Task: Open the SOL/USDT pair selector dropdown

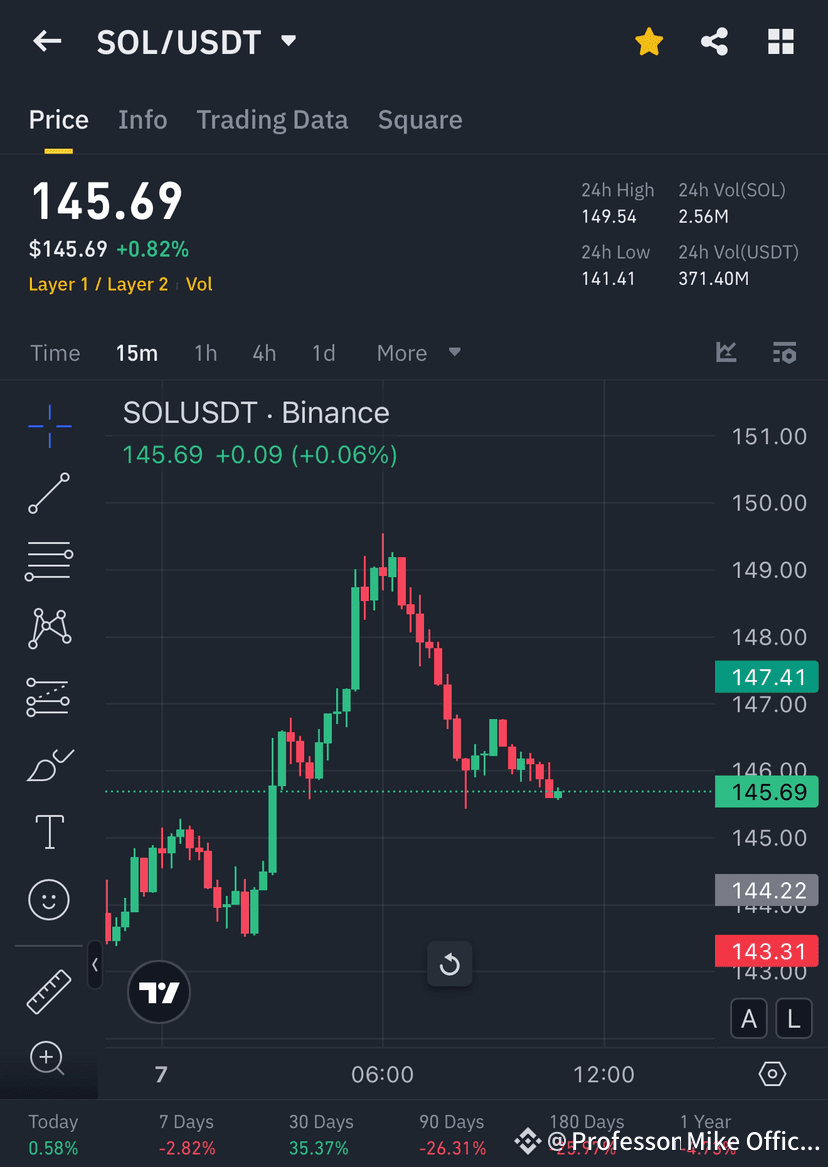Action: click(288, 42)
